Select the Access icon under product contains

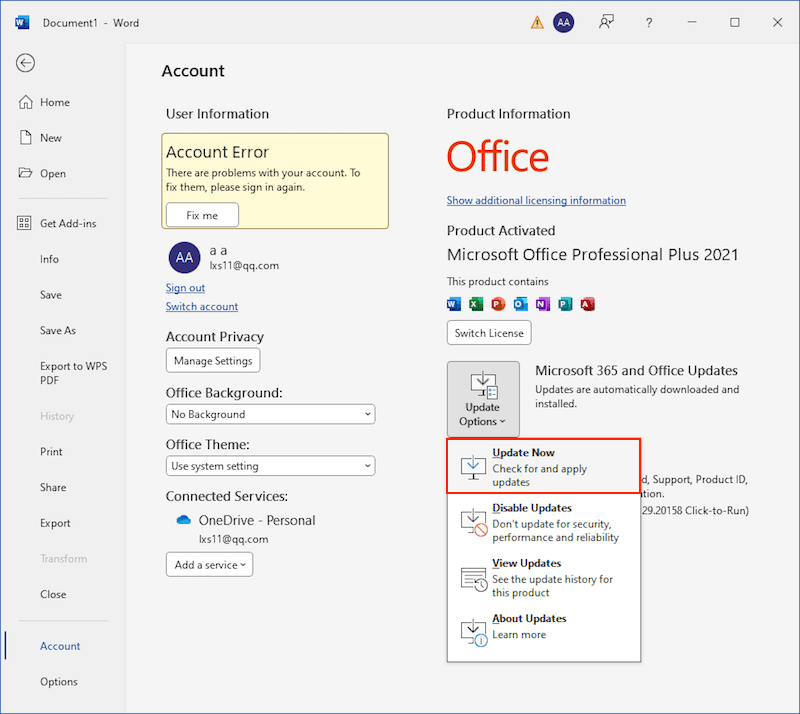587,304
